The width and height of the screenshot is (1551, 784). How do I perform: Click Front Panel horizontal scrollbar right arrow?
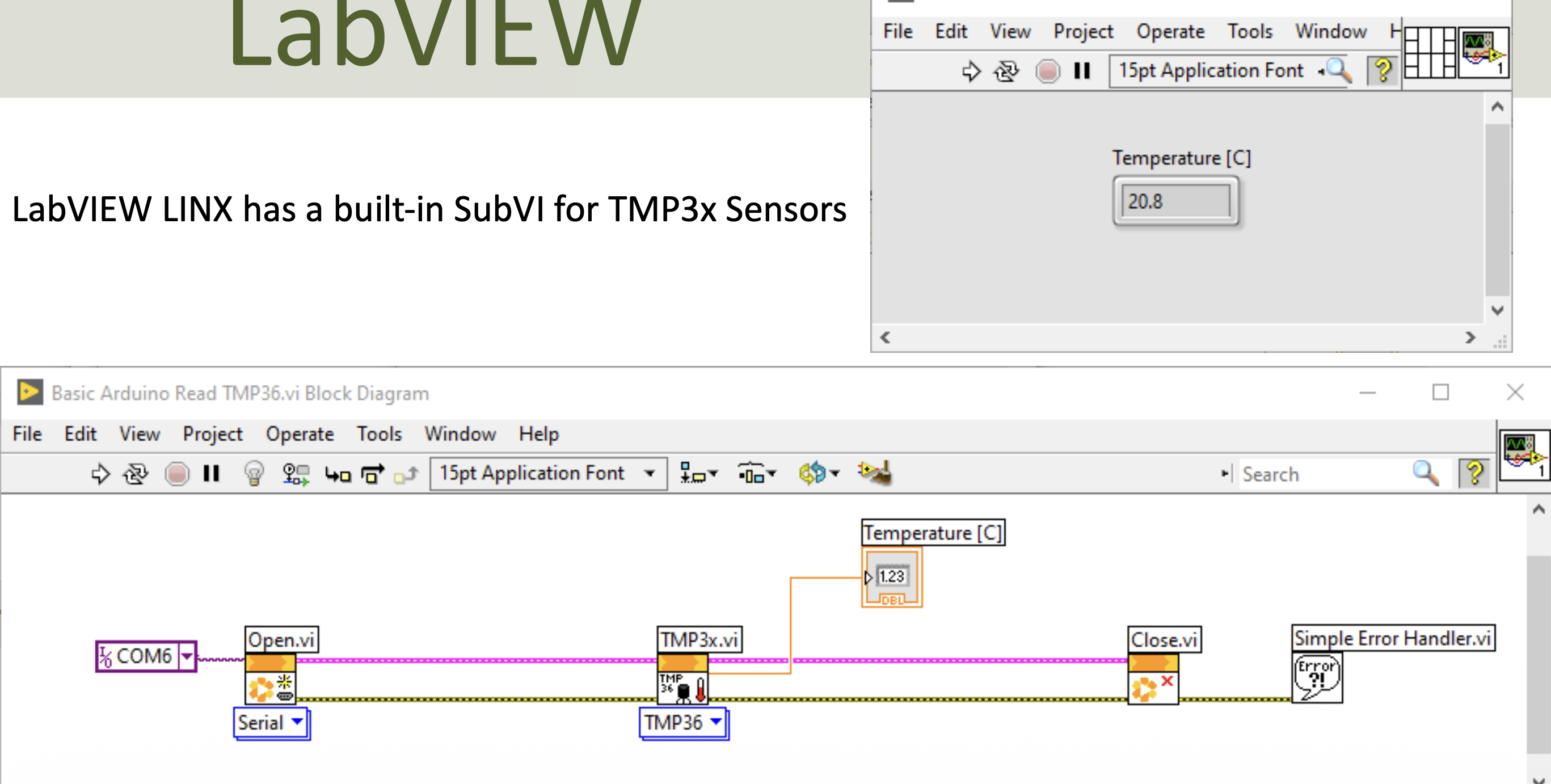point(1470,338)
